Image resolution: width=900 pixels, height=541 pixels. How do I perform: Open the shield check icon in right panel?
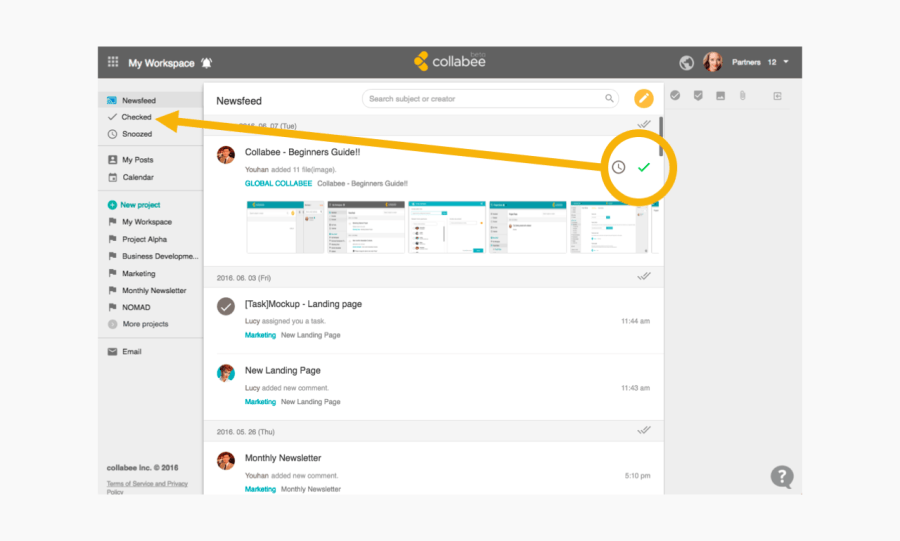[x=698, y=96]
